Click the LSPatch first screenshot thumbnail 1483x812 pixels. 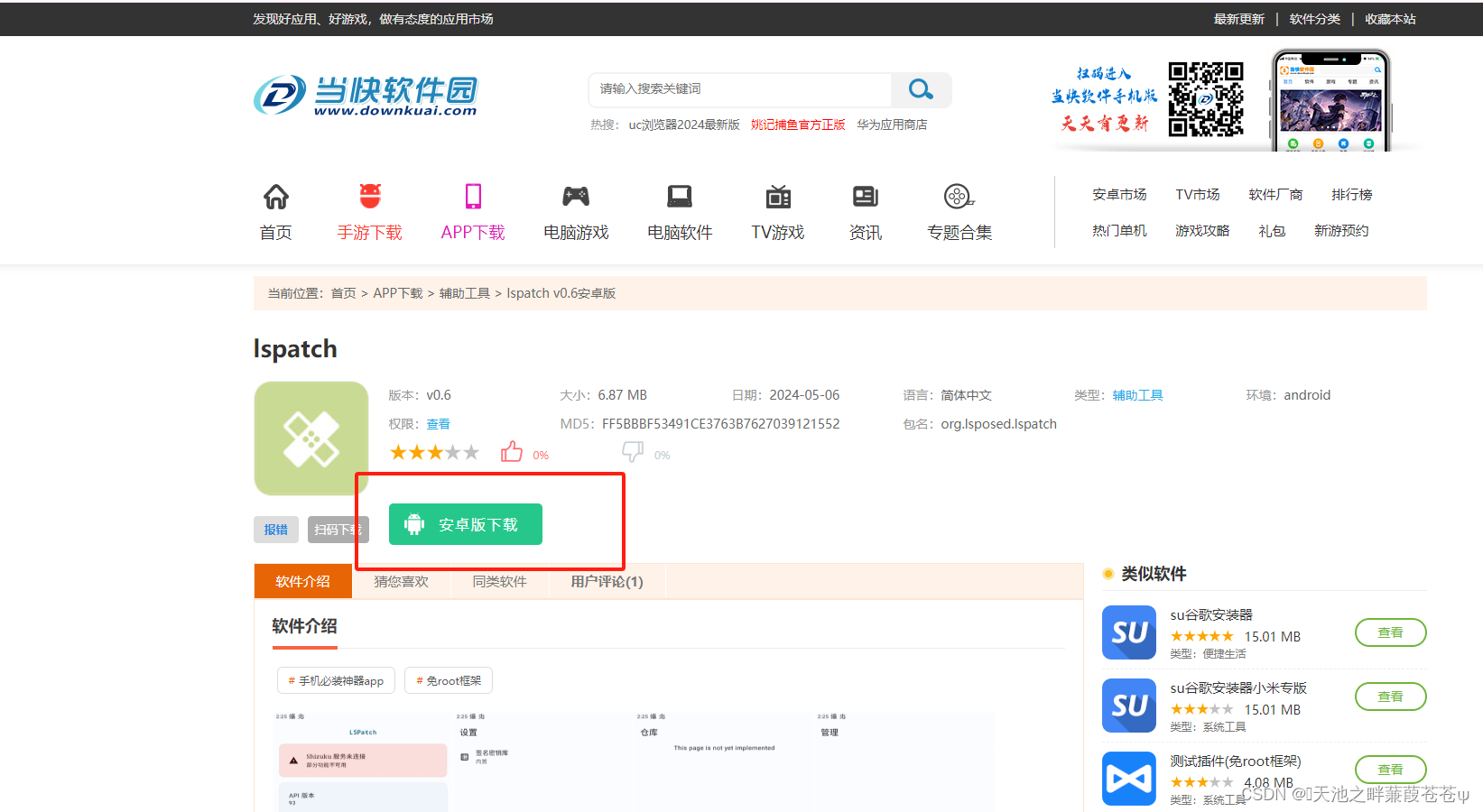(363, 761)
